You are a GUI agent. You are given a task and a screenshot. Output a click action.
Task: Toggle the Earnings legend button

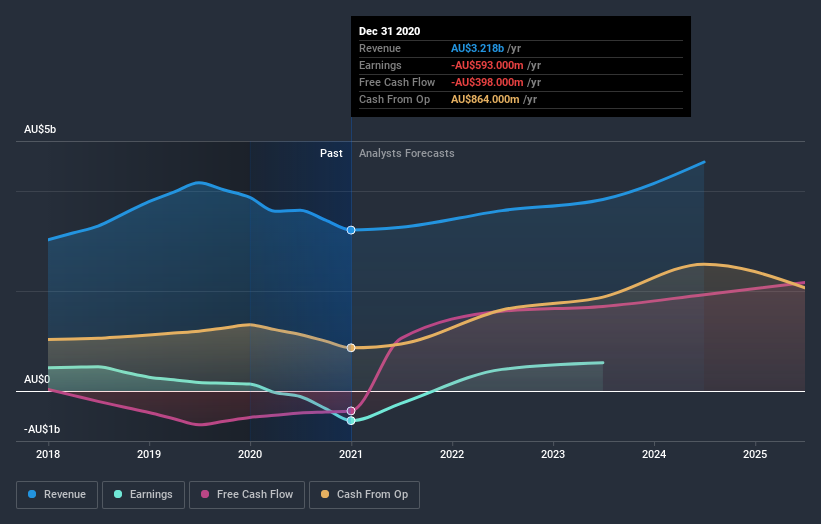[143, 495]
